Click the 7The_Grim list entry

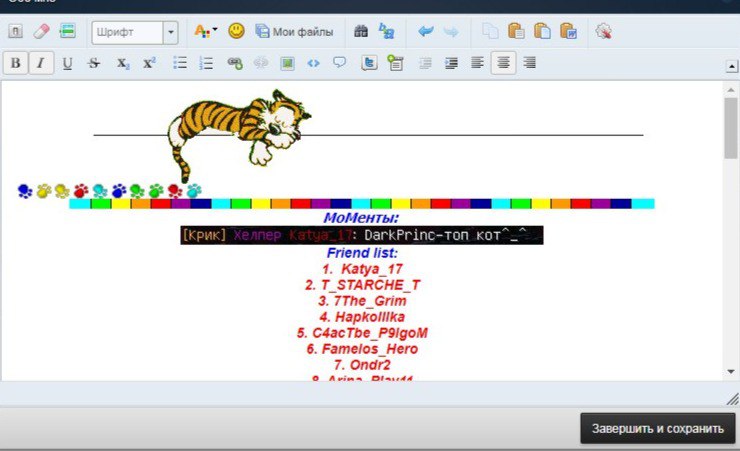(x=362, y=301)
